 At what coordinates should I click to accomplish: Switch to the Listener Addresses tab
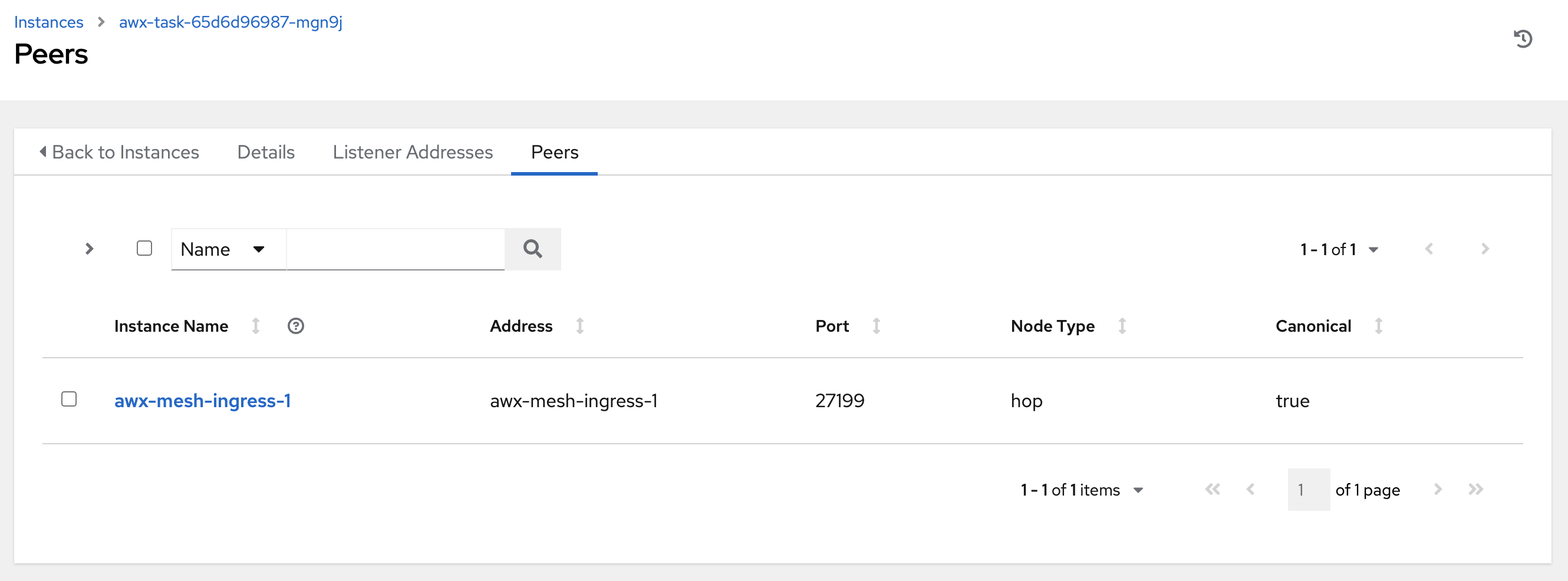(x=412, y=152)
